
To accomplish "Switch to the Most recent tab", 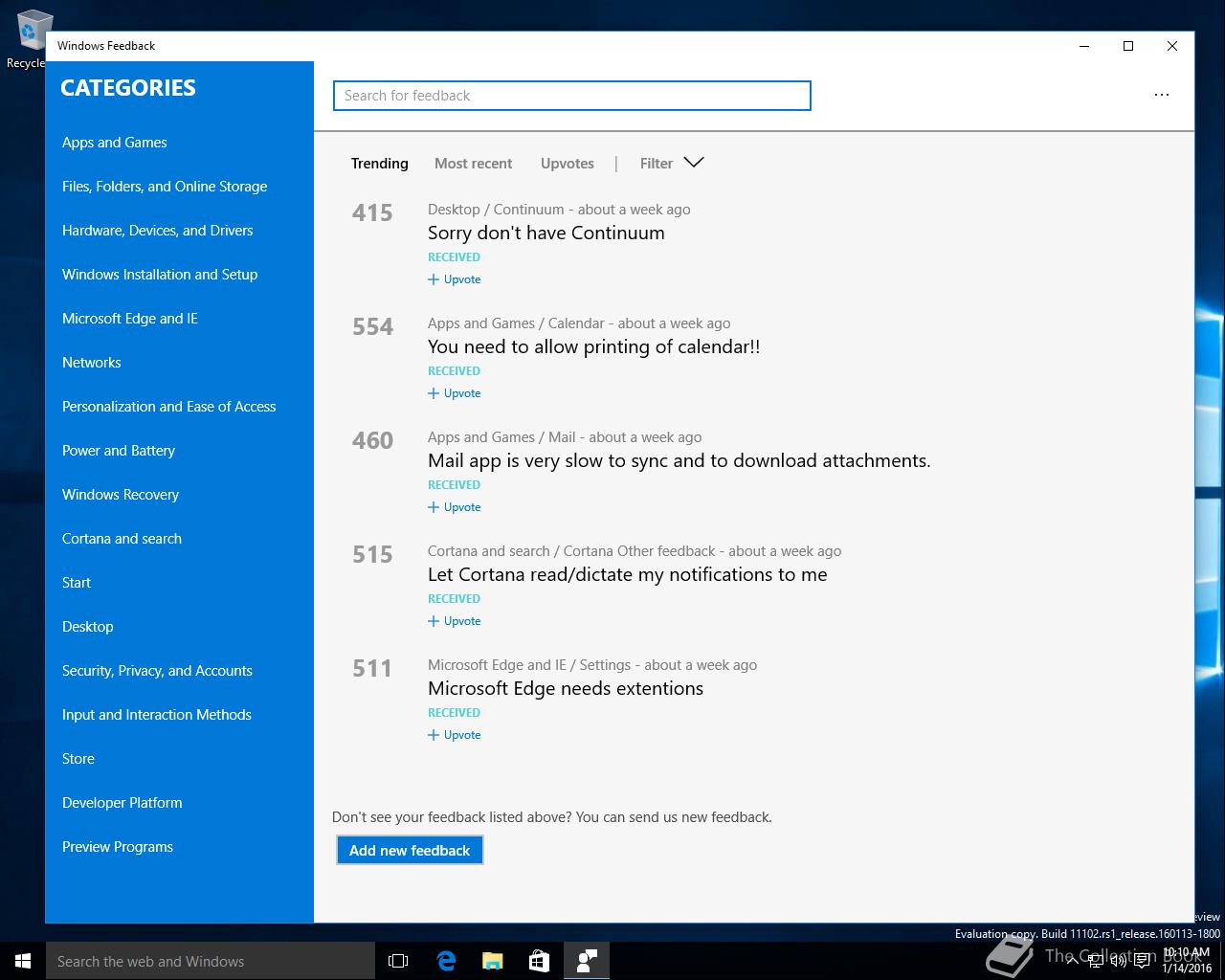I will tap(473, 164).
